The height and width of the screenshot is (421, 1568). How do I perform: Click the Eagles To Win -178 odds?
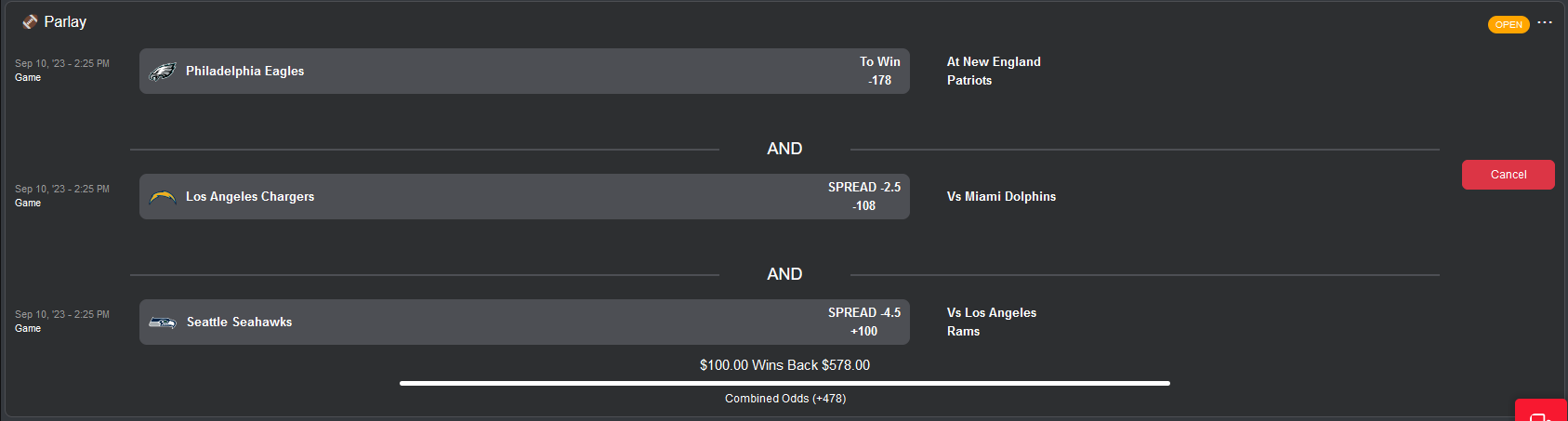879,72
